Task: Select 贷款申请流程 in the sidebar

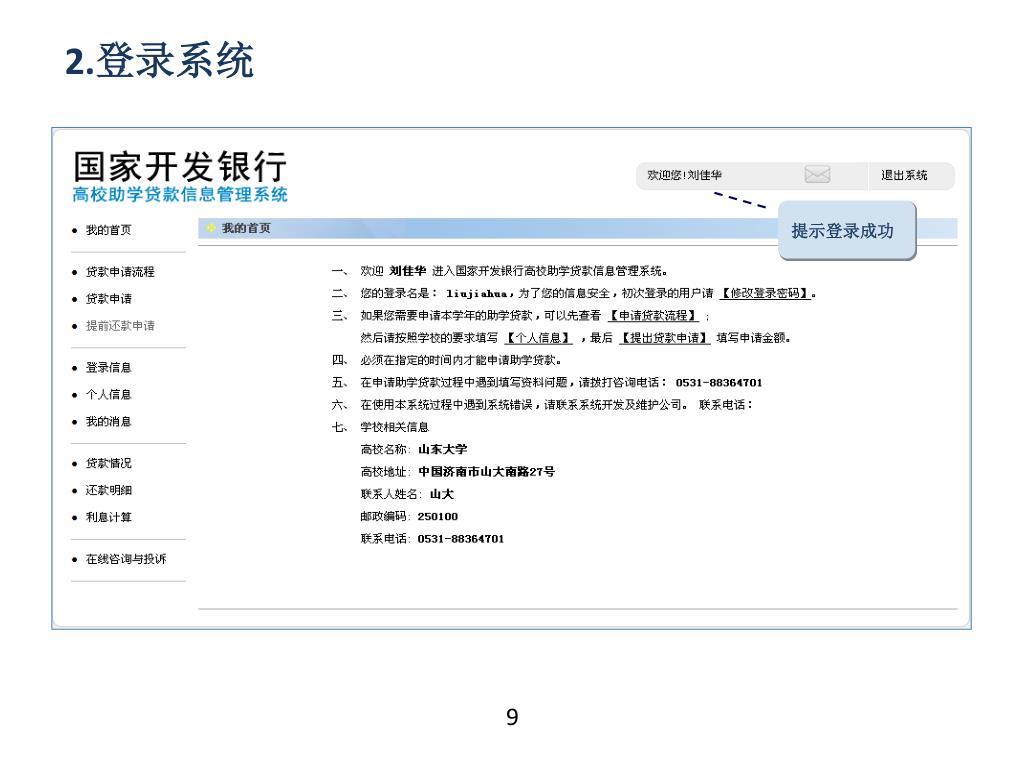Action: [120, 272]
